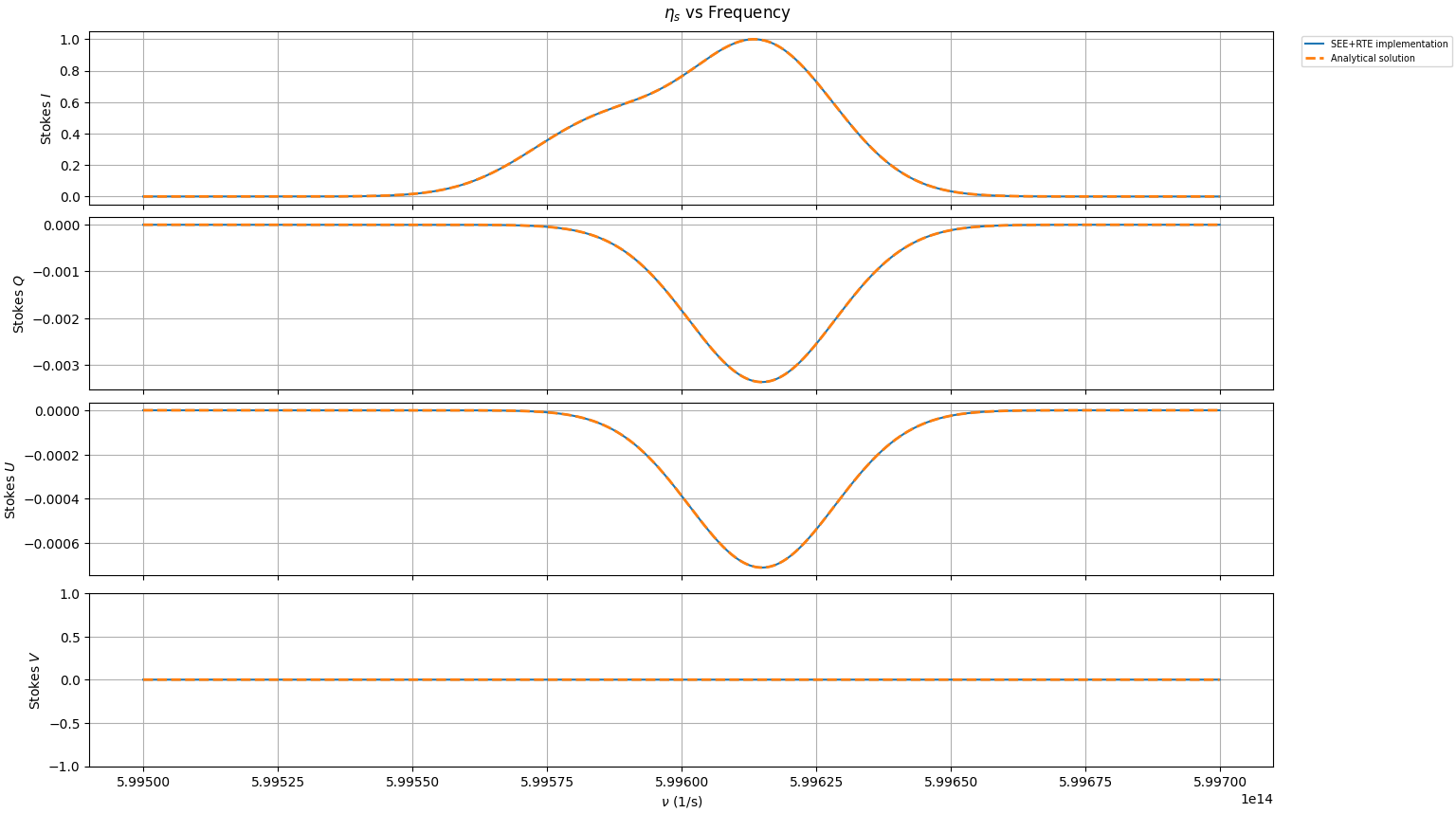
Task: Click the minimum of the Stokes Q curve
Action: click(763, 382)
